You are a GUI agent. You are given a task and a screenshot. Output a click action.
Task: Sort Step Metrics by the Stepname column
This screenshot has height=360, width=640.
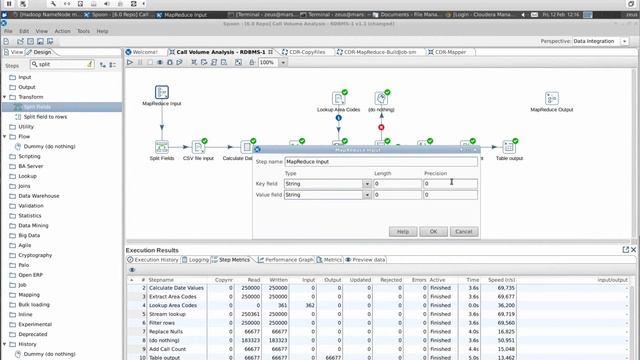tap(161, 280)
